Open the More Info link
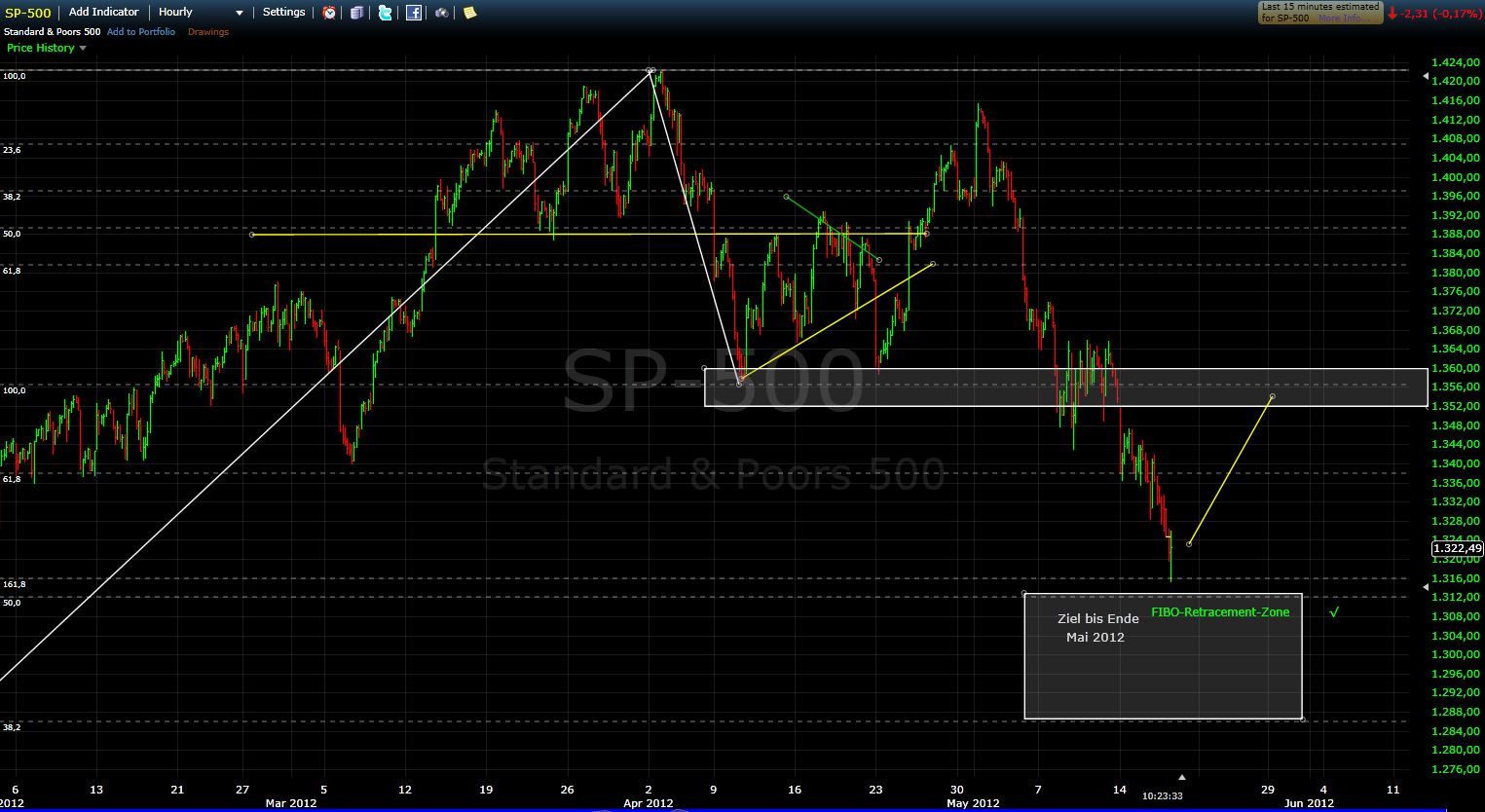This screenshot has width=1485, height=812. point(1342,18)
